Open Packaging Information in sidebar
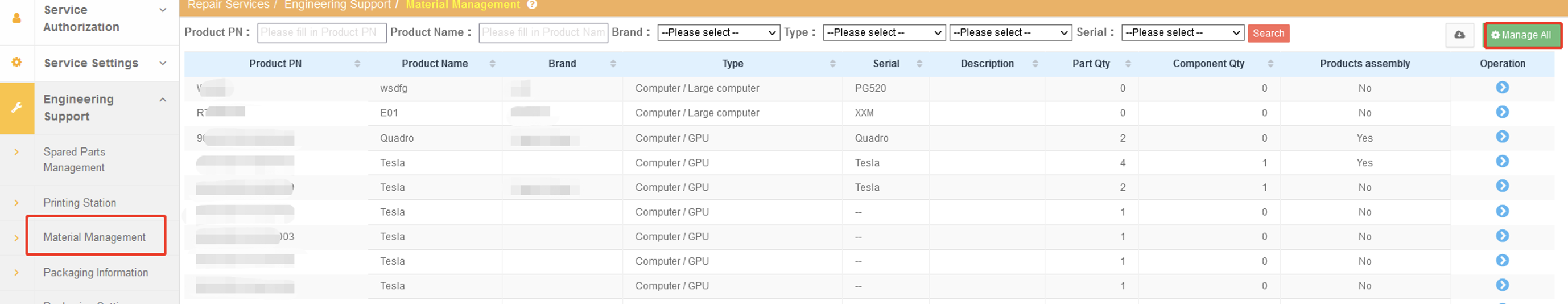 pos(96,272)
